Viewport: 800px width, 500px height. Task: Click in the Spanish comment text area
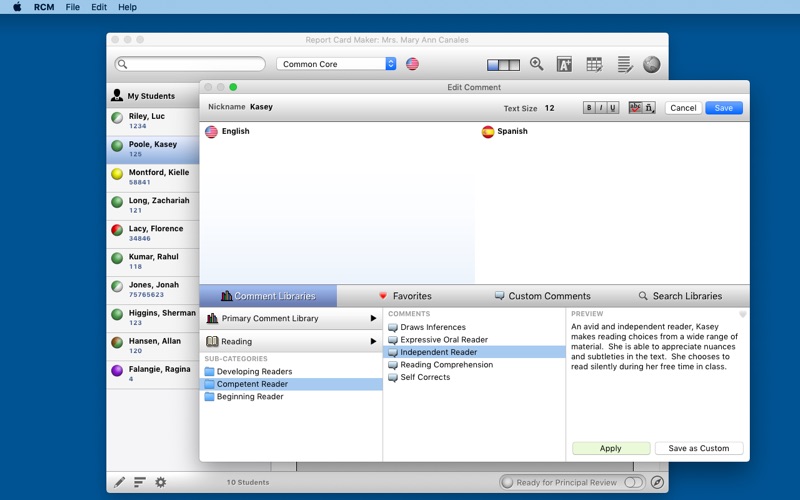click(612, 210)
